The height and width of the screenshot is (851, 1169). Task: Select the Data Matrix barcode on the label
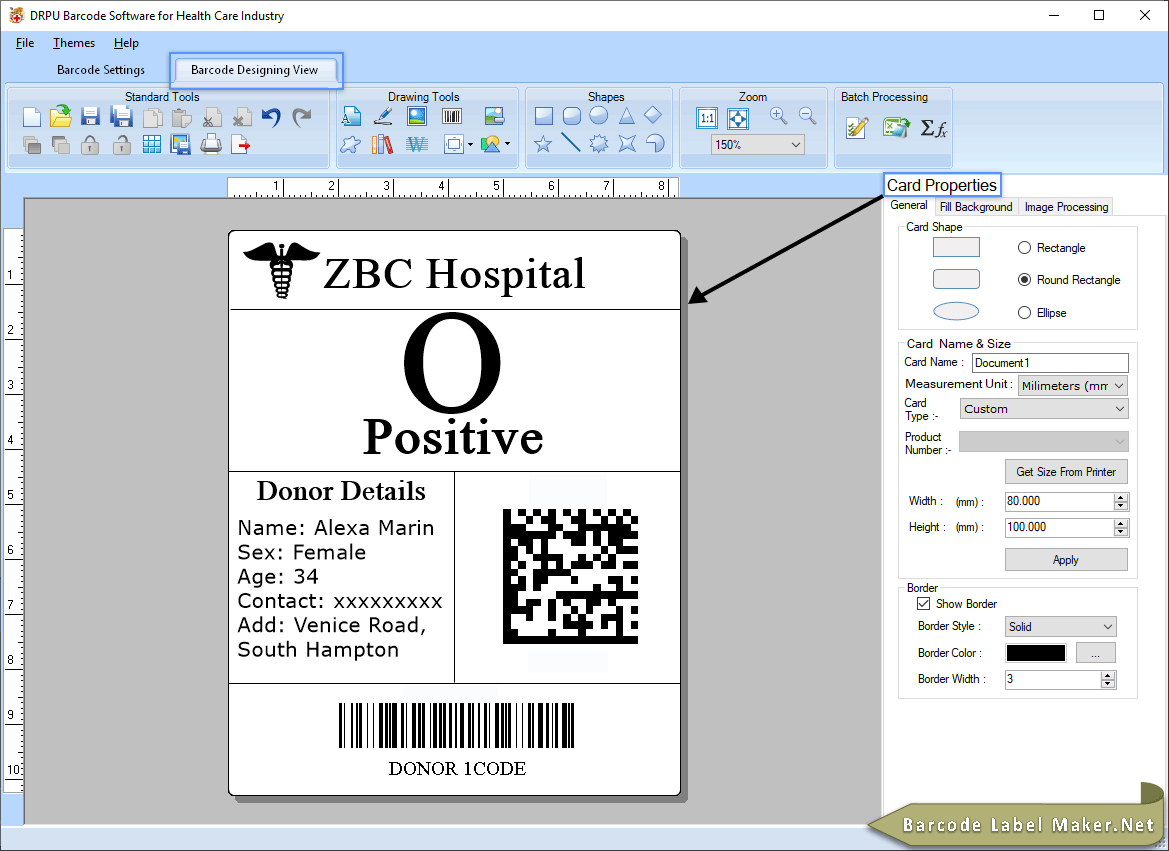tap(570, 576)
